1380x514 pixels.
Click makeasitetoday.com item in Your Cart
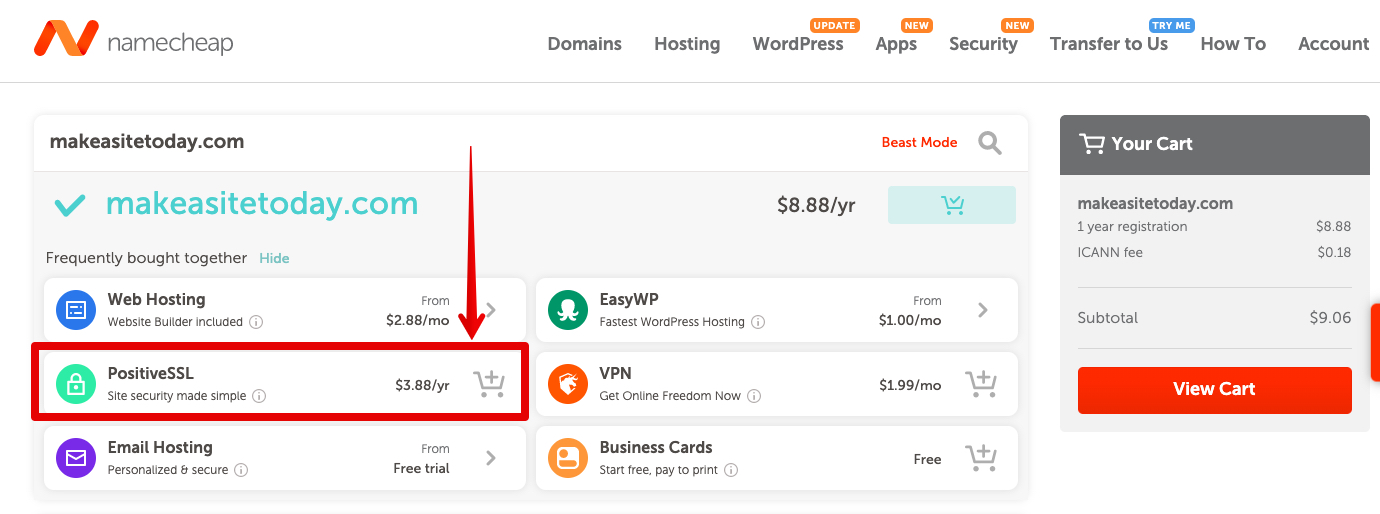click(1155, 203)
